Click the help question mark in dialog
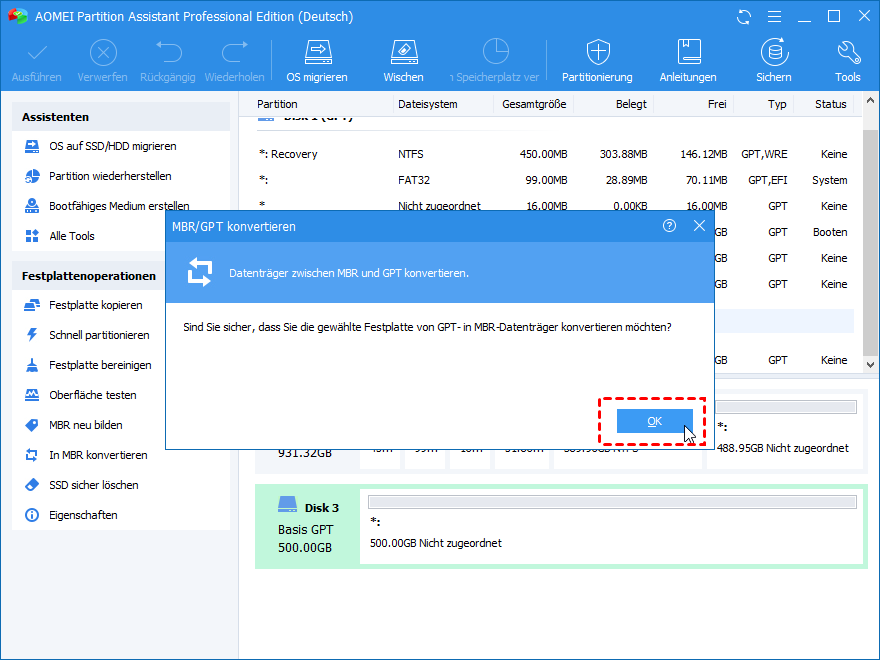Viewport: 880px width, 660px height. tap(669, 226)
